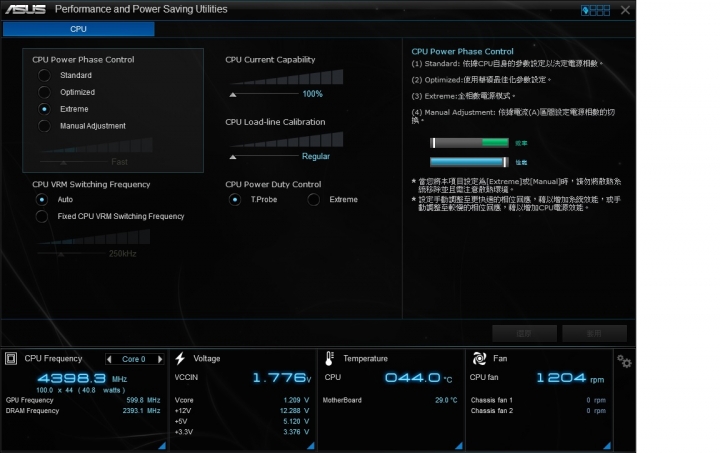The image size is (720, 453).
Task: Click the 4398.3 MHz CPU frequency reading
Action: (82, 378)
